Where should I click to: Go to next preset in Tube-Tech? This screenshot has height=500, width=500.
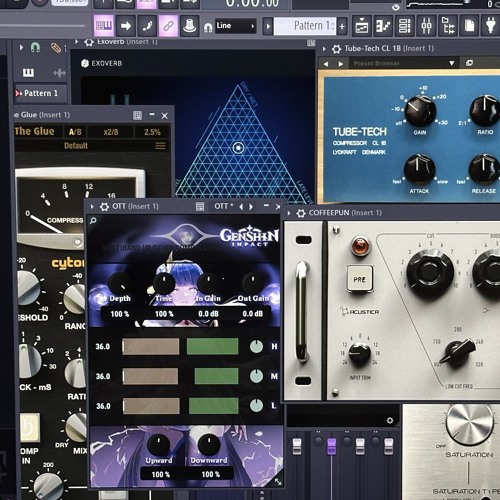click(340, 64)
